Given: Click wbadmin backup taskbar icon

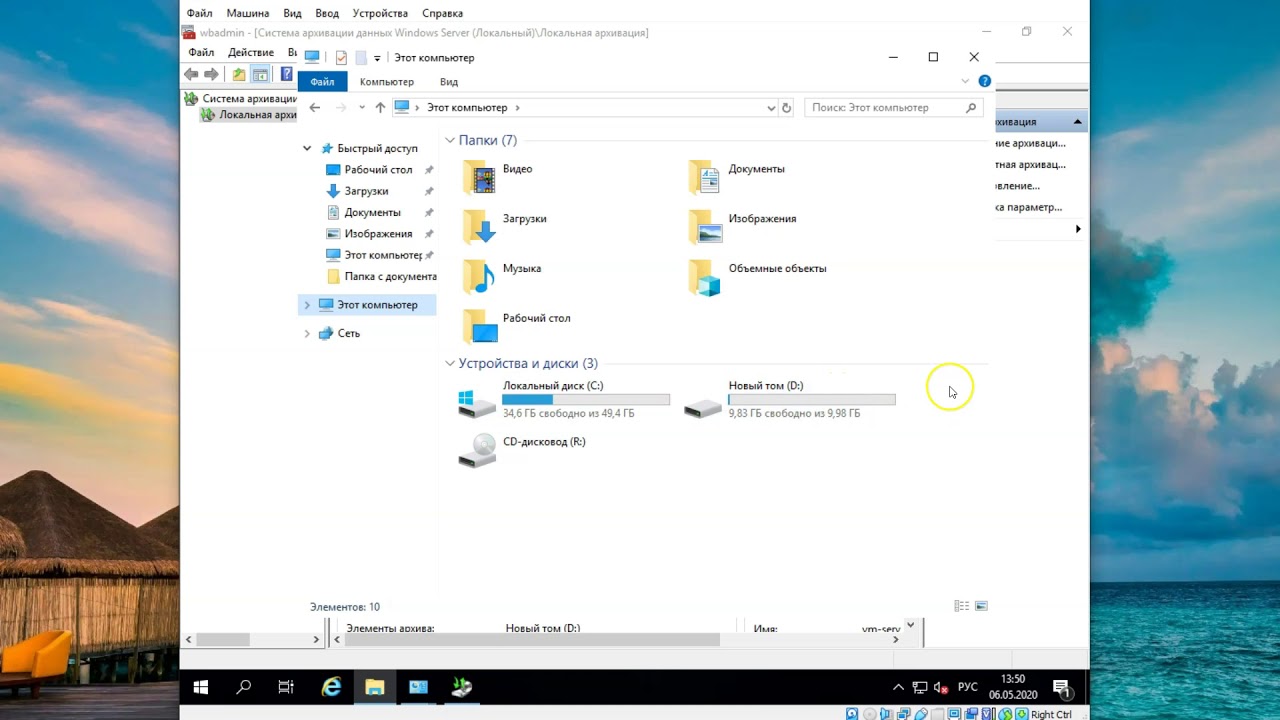Looking at the screenshot, I should 461,687.
